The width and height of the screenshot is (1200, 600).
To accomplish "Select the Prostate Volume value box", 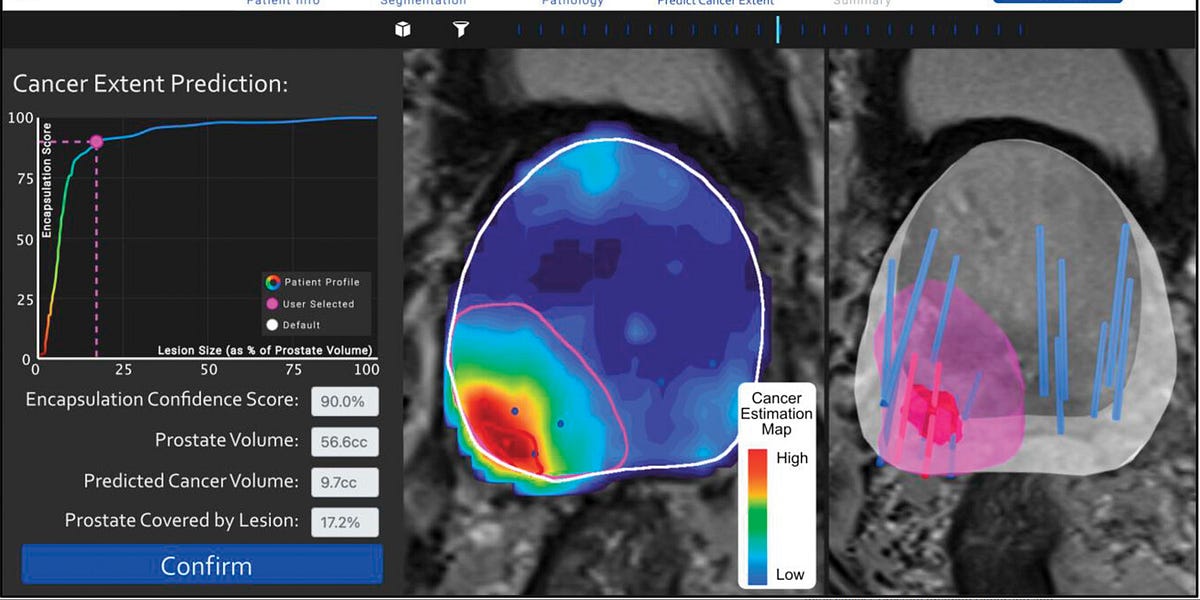I will (x=345, y=440).
